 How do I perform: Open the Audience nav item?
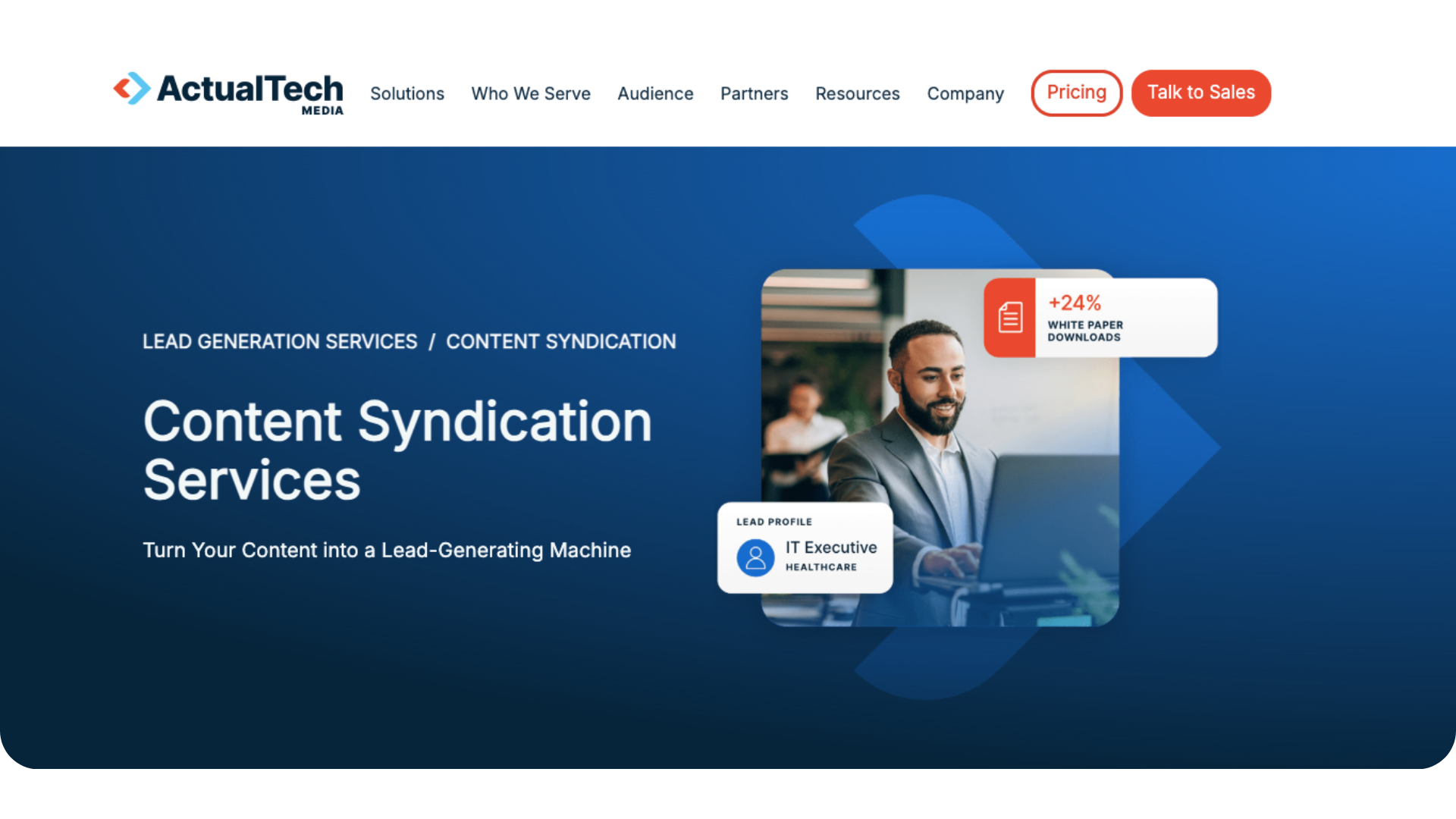[x=655, y=93]
